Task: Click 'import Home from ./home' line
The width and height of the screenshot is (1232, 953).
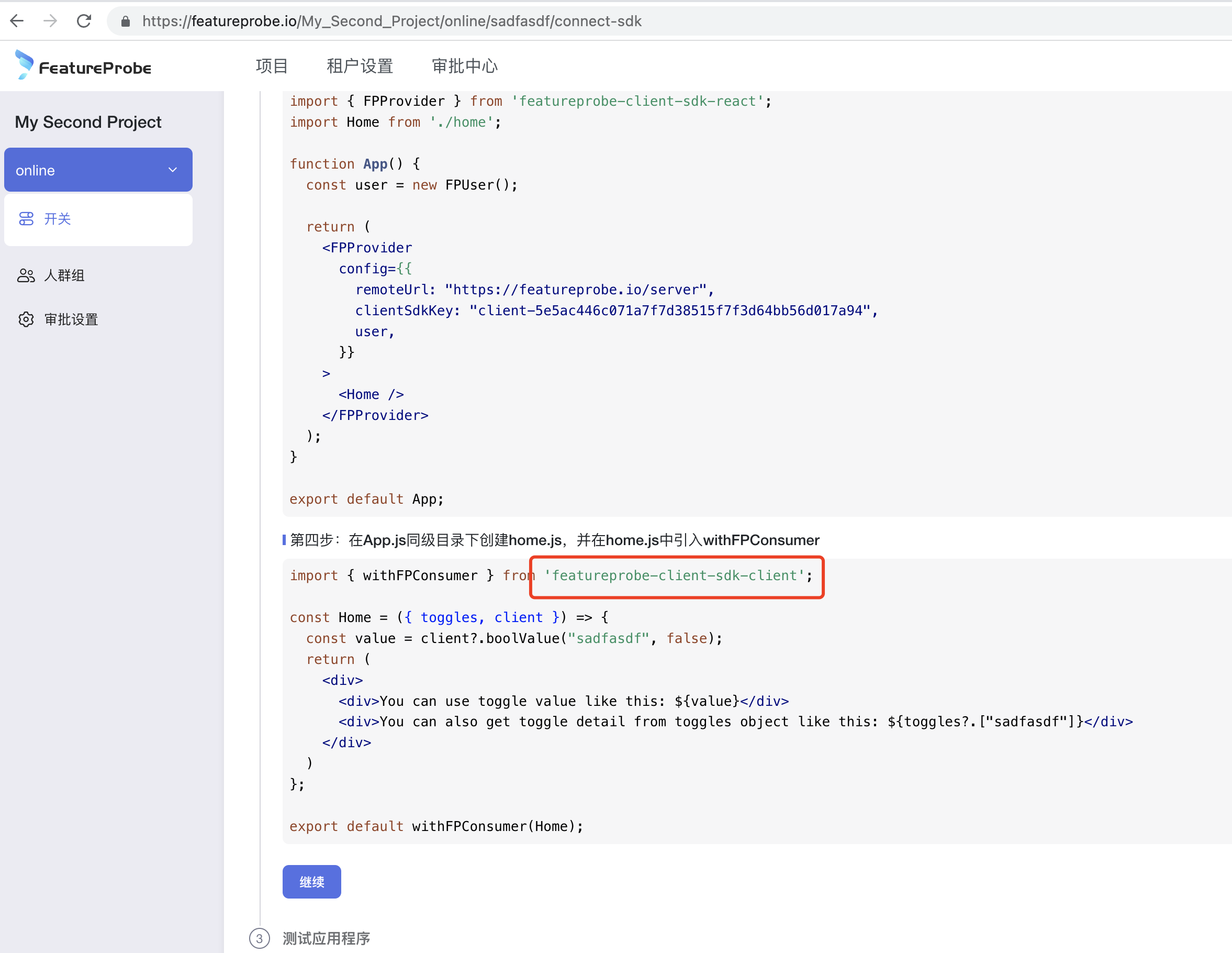Action: pos(395,122)
